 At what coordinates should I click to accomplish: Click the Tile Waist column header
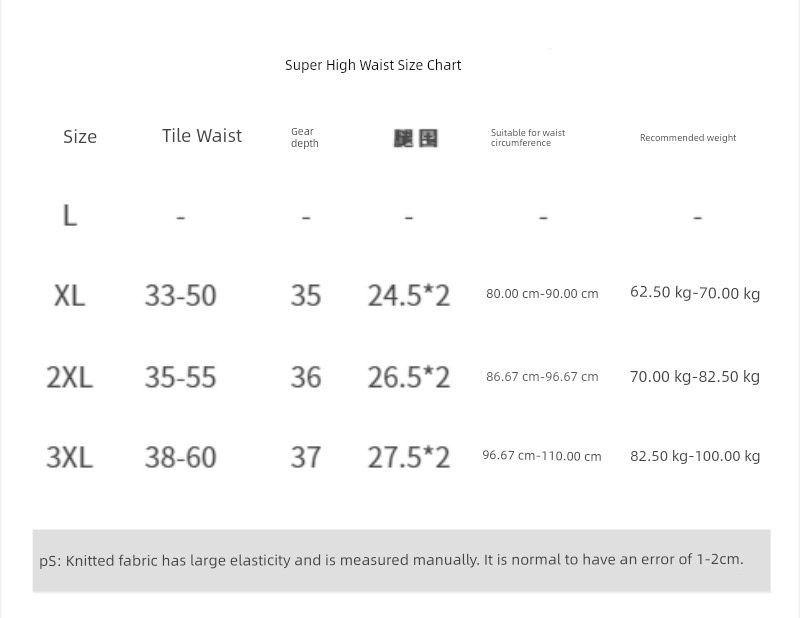click(202, 136)
